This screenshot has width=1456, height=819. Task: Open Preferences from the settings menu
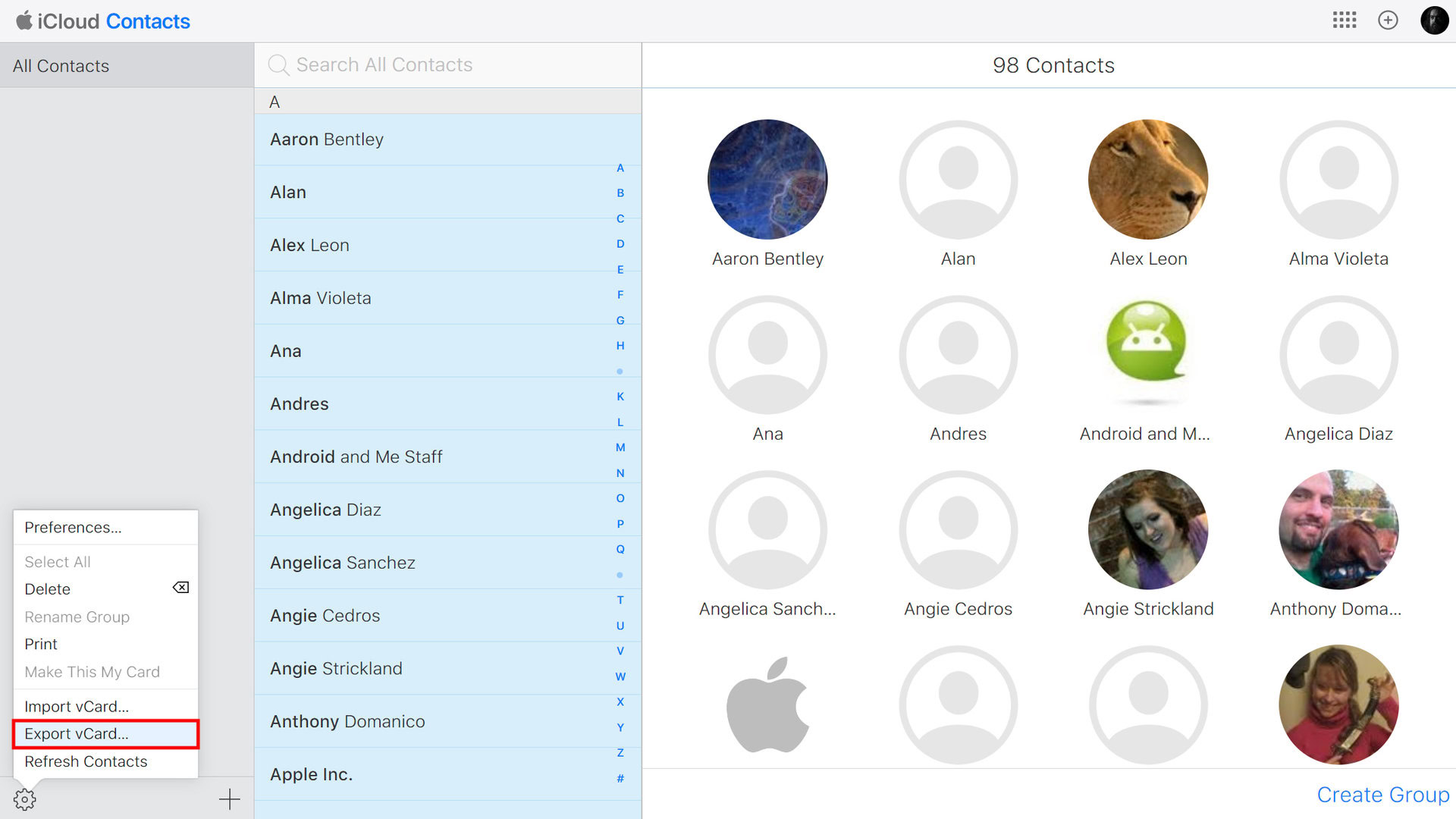(73, 527)
